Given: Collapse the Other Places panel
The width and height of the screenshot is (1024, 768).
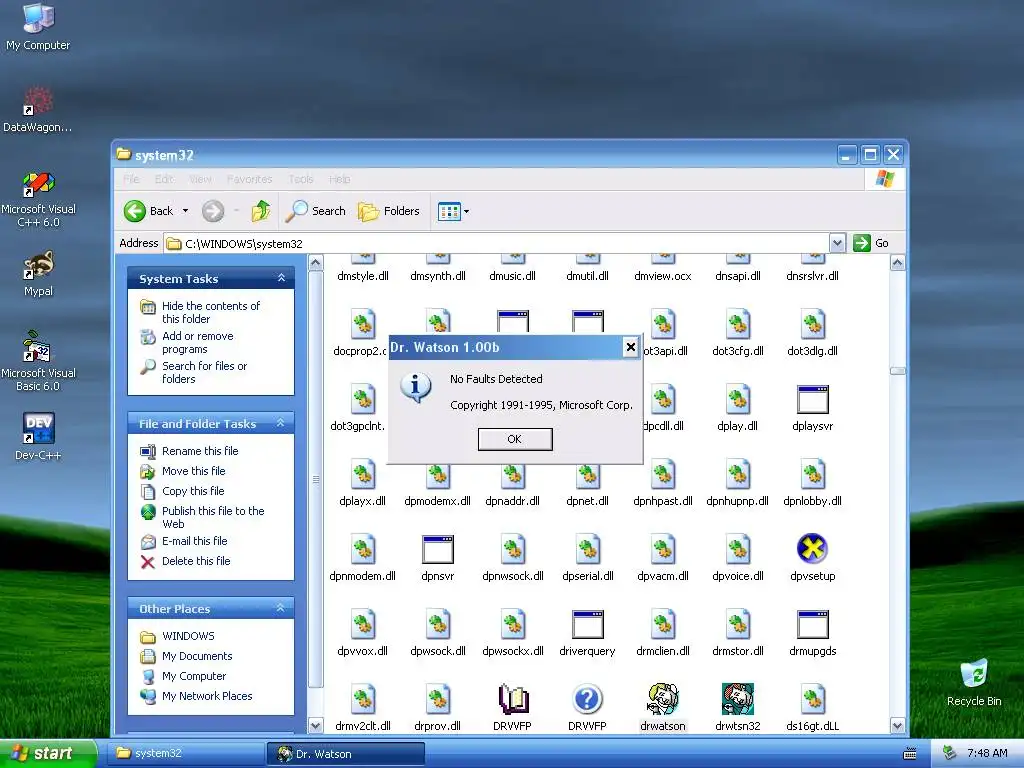Looking at the screenshot, I should click(x=281, y=607).
